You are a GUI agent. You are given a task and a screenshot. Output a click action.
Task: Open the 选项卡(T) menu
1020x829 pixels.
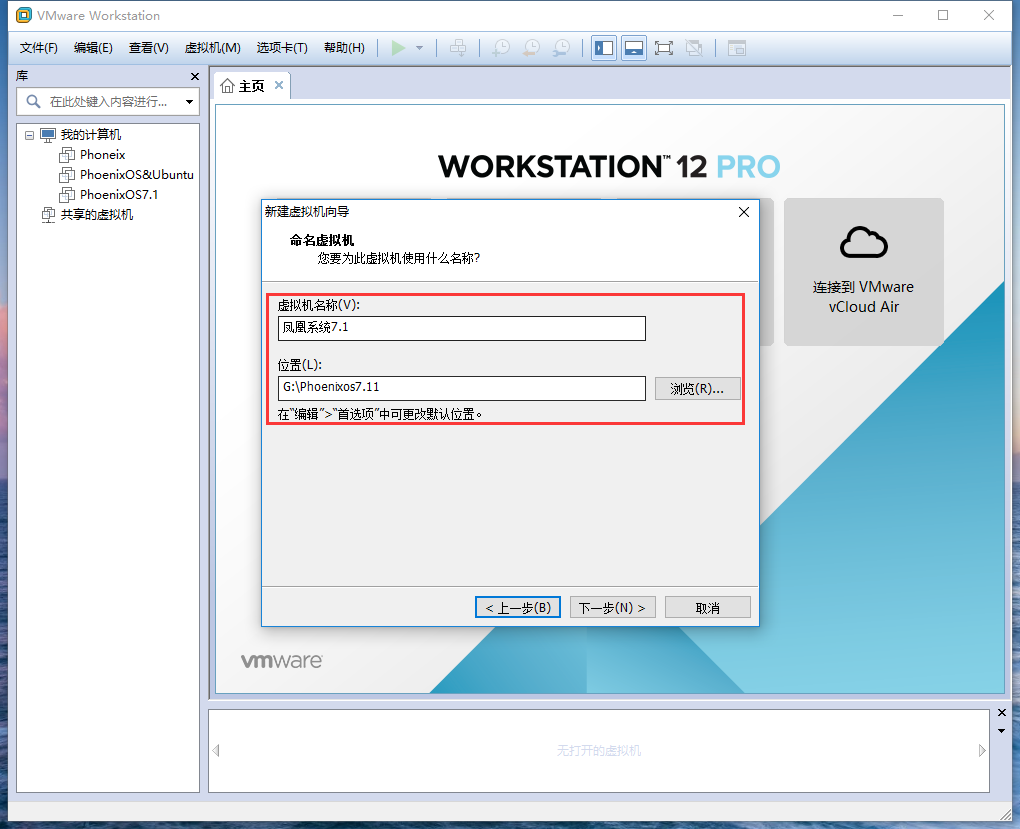point(282,48)
